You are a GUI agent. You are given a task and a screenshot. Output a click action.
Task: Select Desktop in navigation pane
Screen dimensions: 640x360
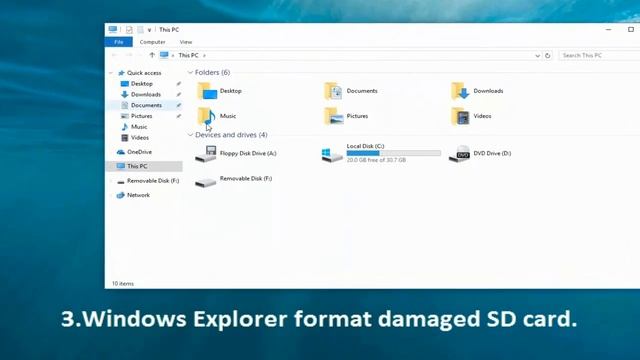142,84
